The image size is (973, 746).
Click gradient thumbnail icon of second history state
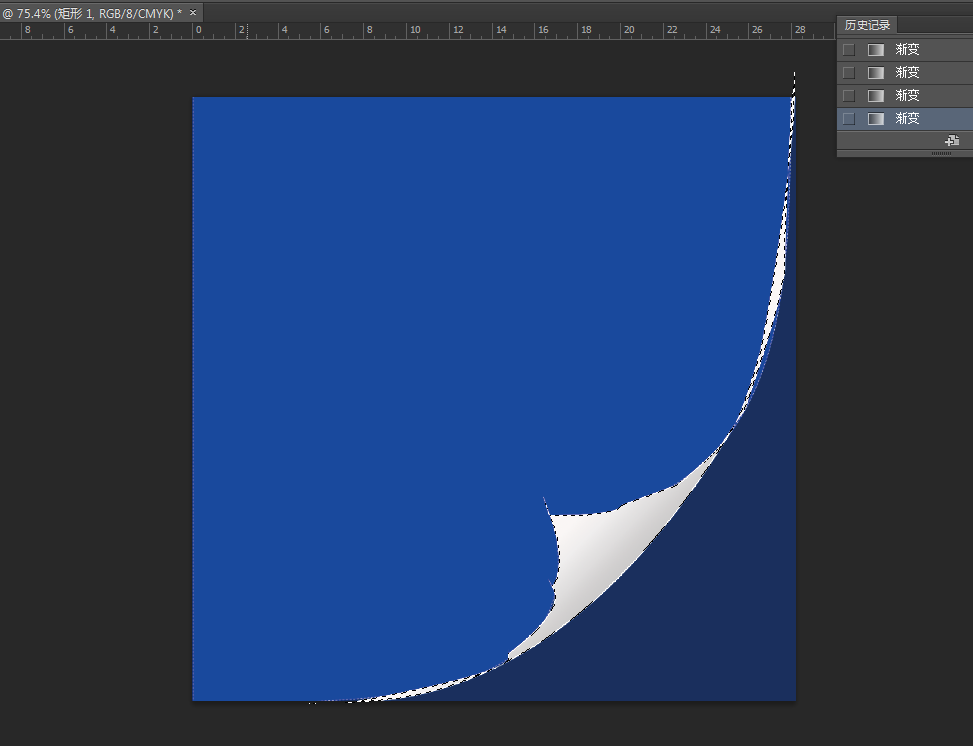pos(876,72)
